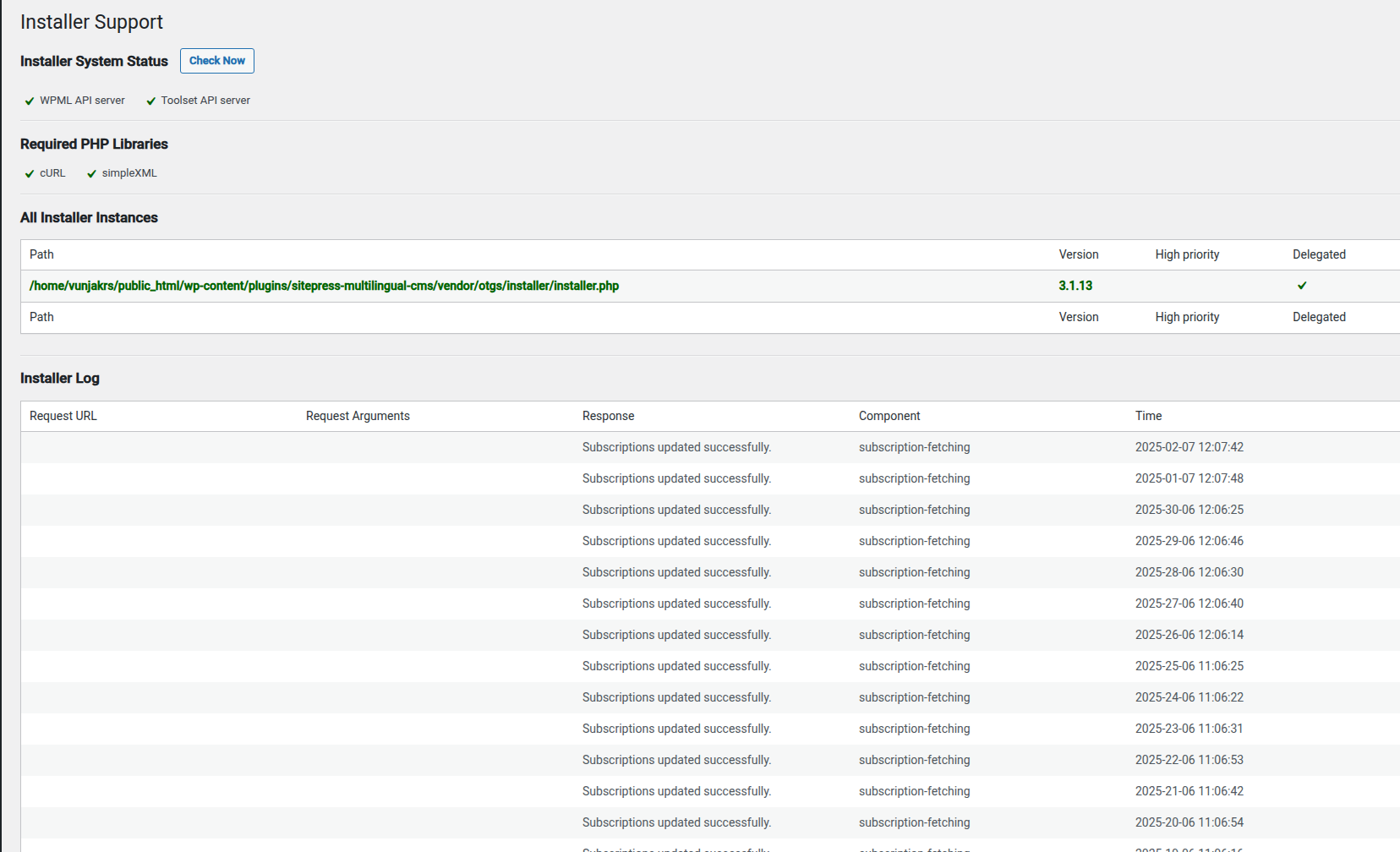The height and width of the screenshot is (852, 1400).
Task: Select the installer.php path text
Action: (324, 286)
